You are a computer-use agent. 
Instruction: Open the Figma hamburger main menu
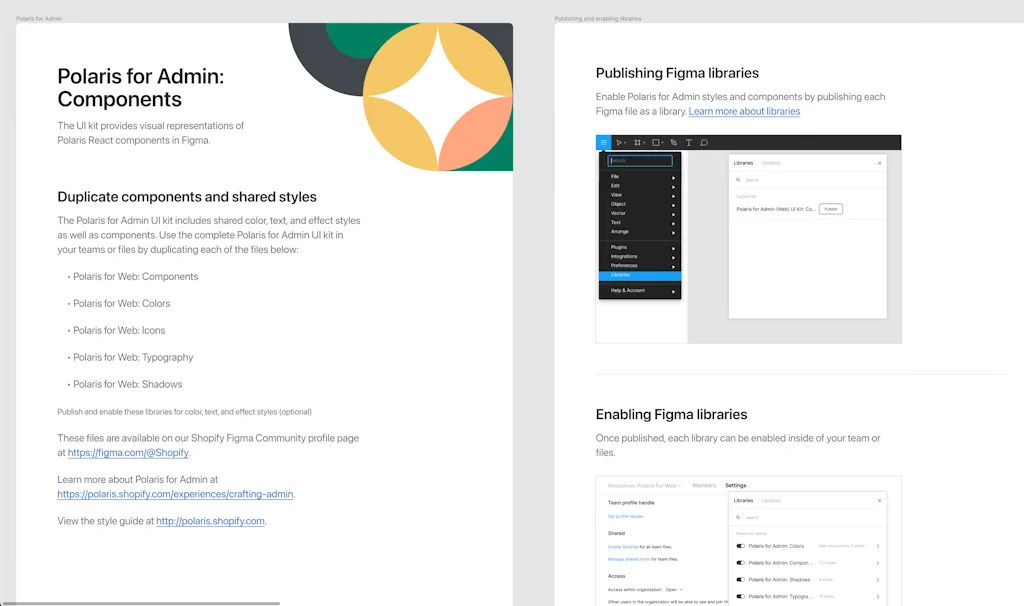(604, 142)
